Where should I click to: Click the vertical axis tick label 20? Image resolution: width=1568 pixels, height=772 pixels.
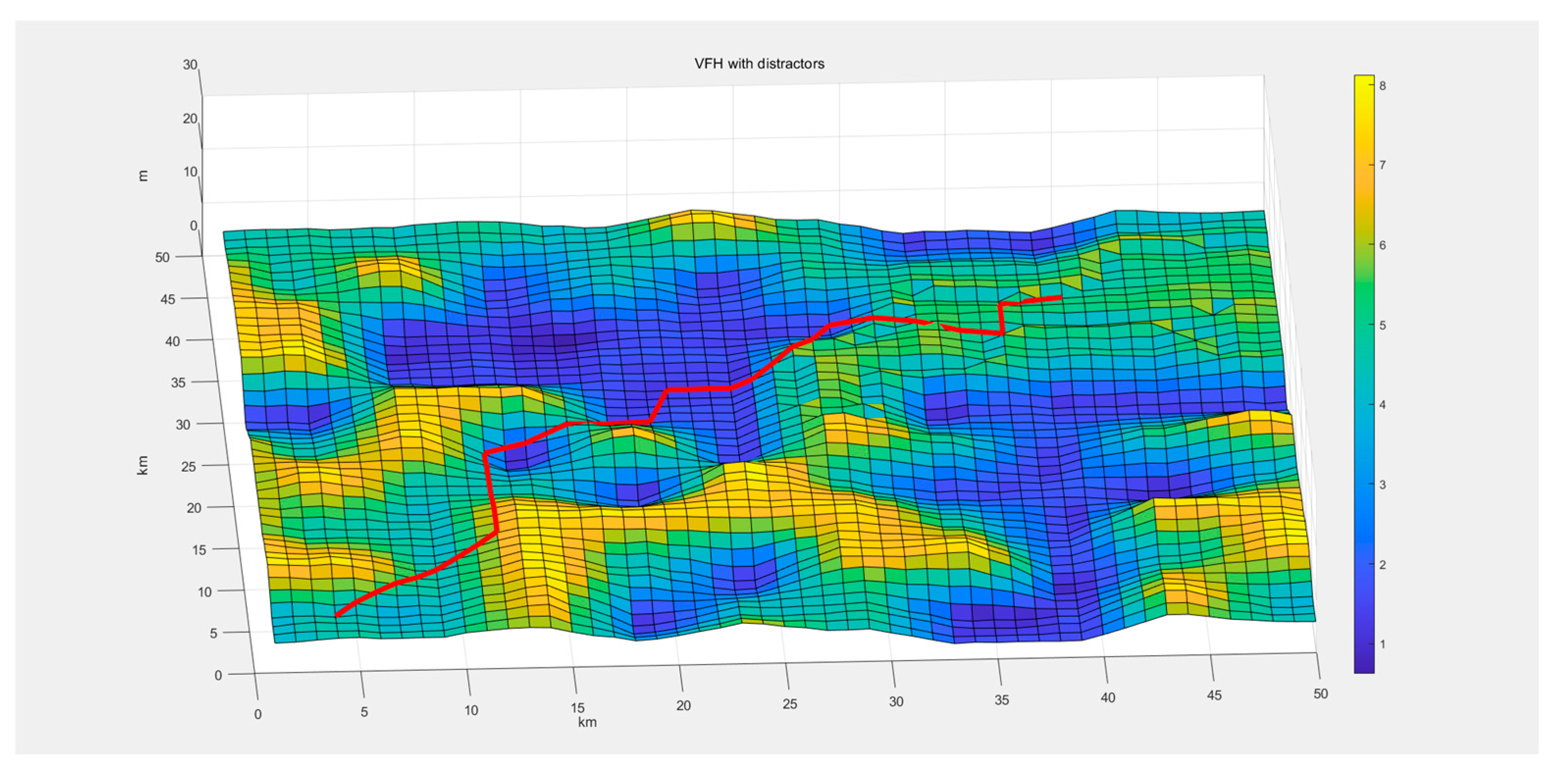190,119
